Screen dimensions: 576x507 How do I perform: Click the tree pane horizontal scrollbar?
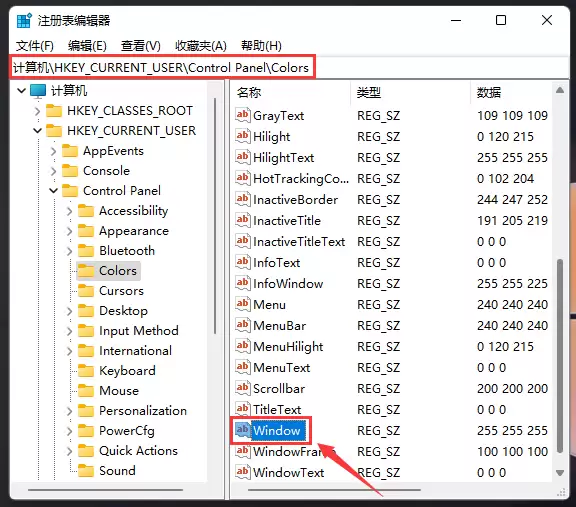(105, 490)
